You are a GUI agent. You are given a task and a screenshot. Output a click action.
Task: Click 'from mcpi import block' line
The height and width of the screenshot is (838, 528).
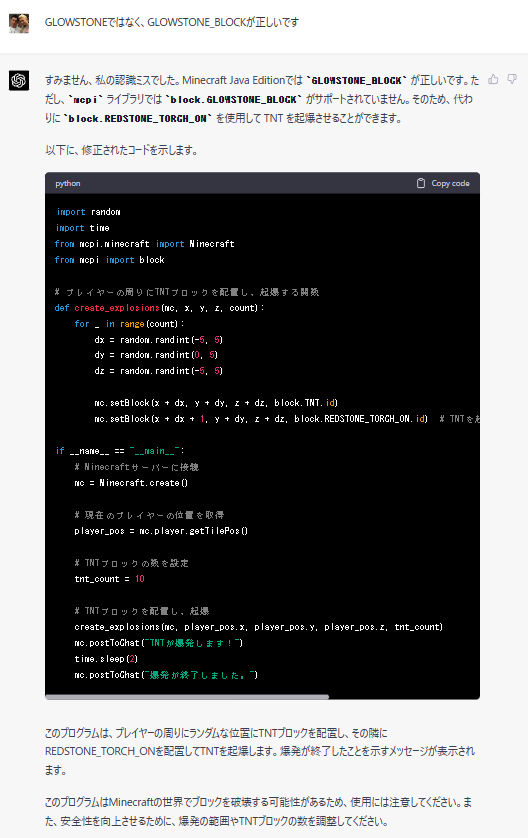click(110, 260)
